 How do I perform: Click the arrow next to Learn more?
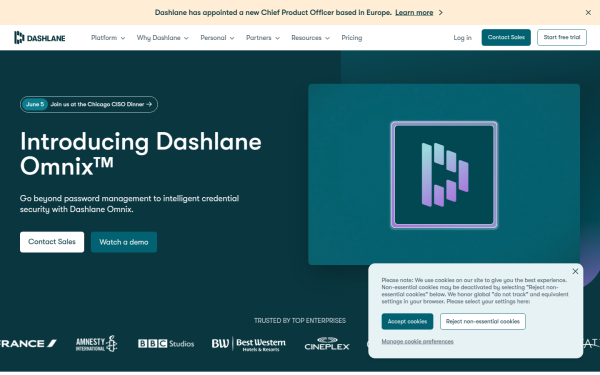[441, 13]
